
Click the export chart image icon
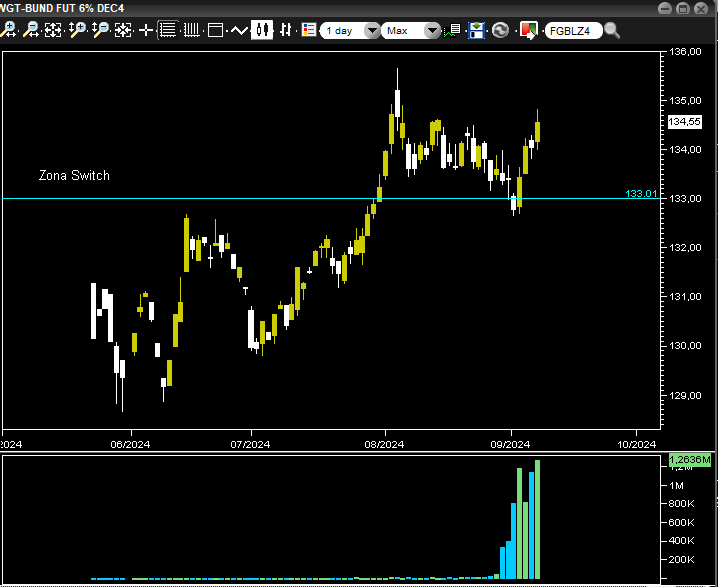point(527,30)
